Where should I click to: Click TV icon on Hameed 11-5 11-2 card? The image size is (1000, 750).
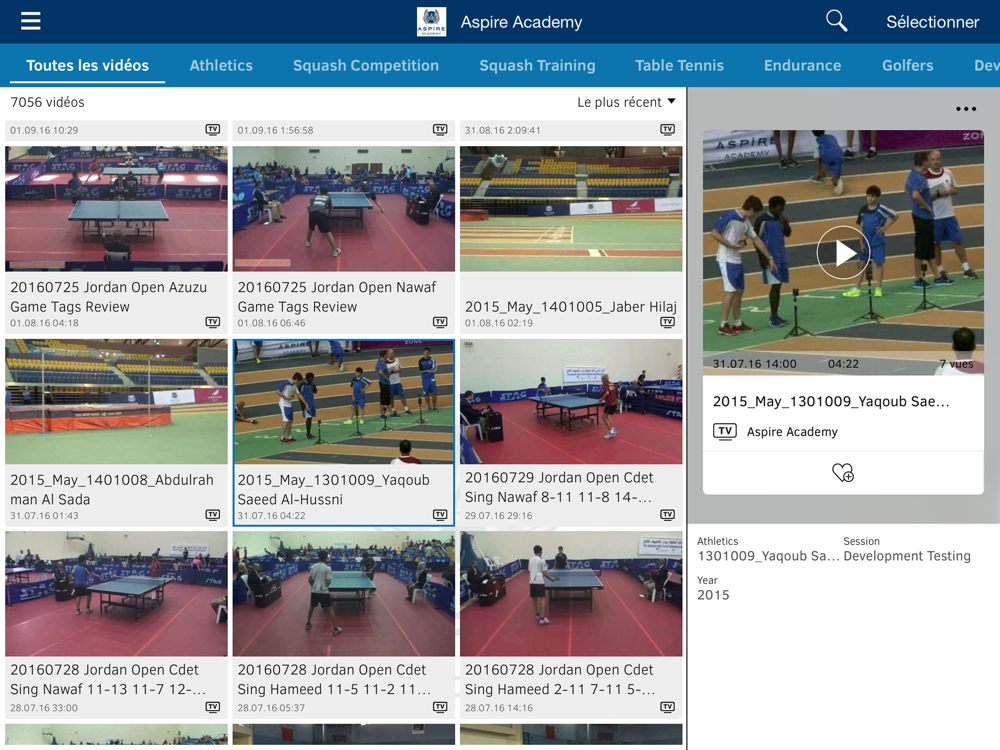tap(440, 707)
